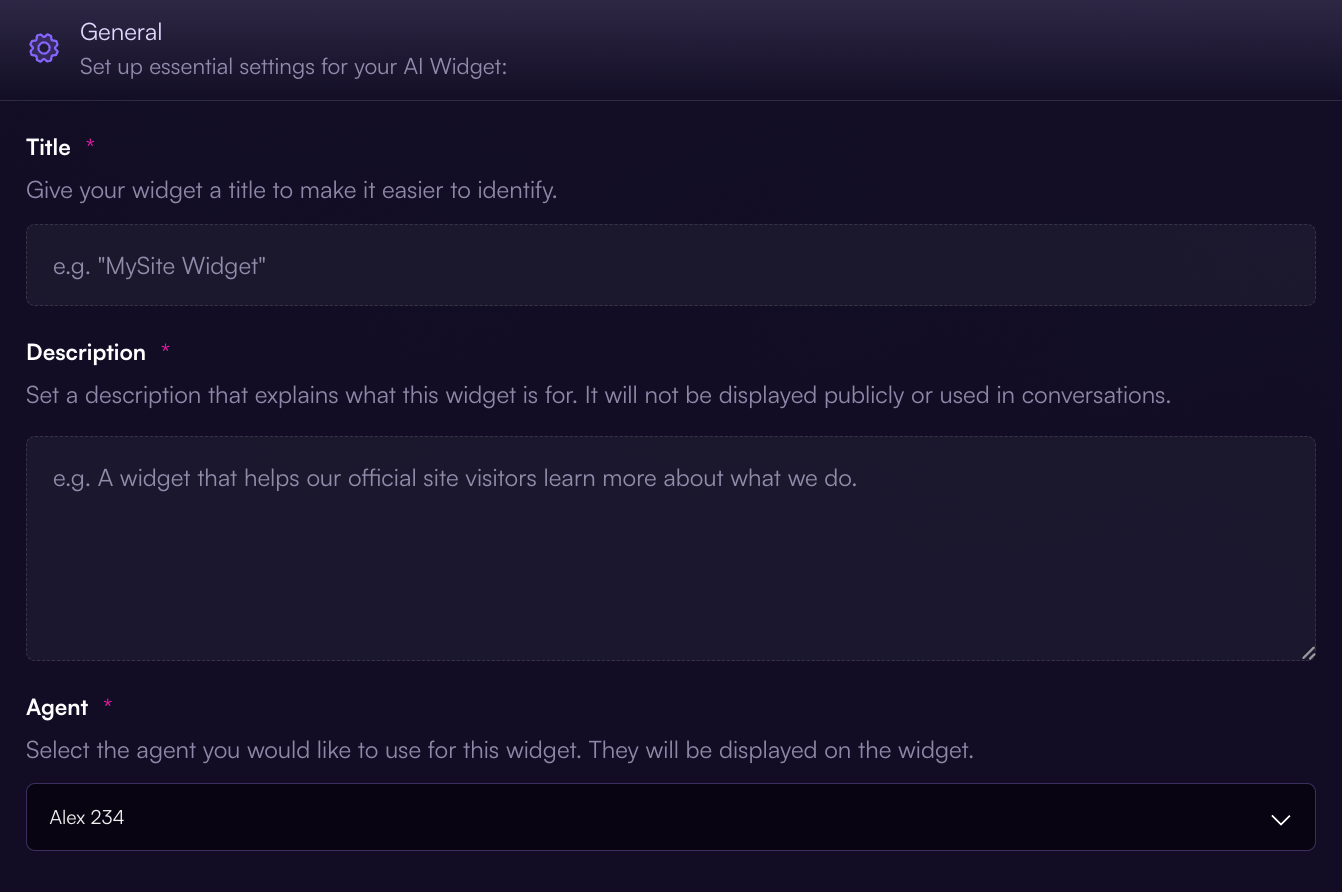The image size is (1342, 892).
Task: Click the red asterisk next to Agent
Action: 108,705
